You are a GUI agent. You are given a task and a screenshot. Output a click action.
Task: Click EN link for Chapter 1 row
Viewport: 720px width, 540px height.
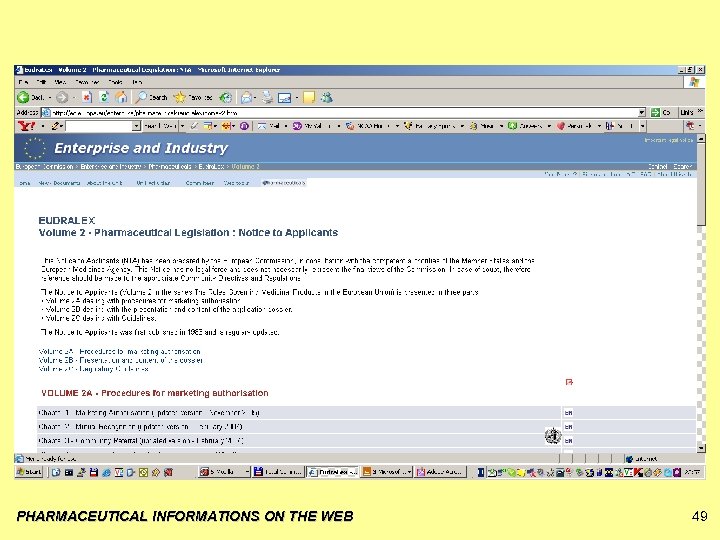[x=568, y=413]
